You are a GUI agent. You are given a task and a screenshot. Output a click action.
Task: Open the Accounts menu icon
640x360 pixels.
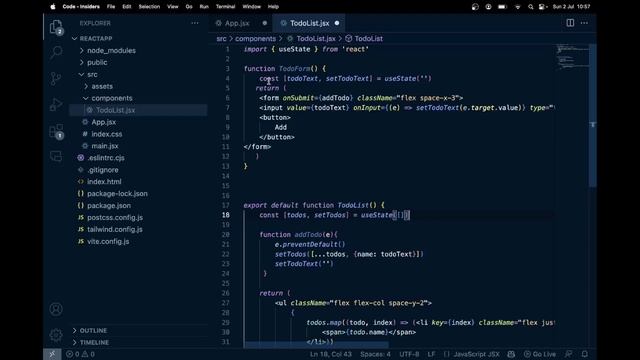pos(56,309)
